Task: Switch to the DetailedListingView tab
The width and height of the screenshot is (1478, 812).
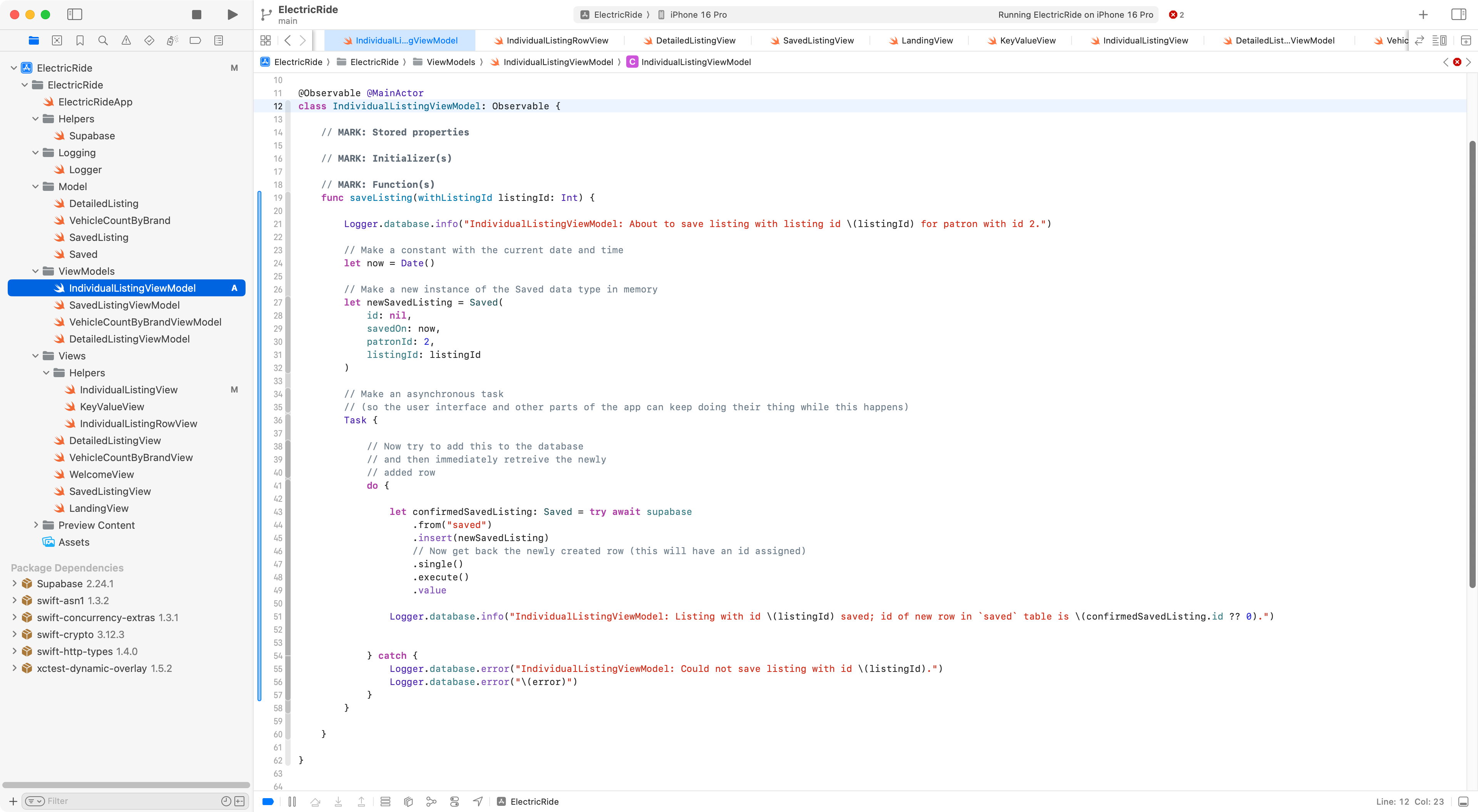Action: point(695,40)
